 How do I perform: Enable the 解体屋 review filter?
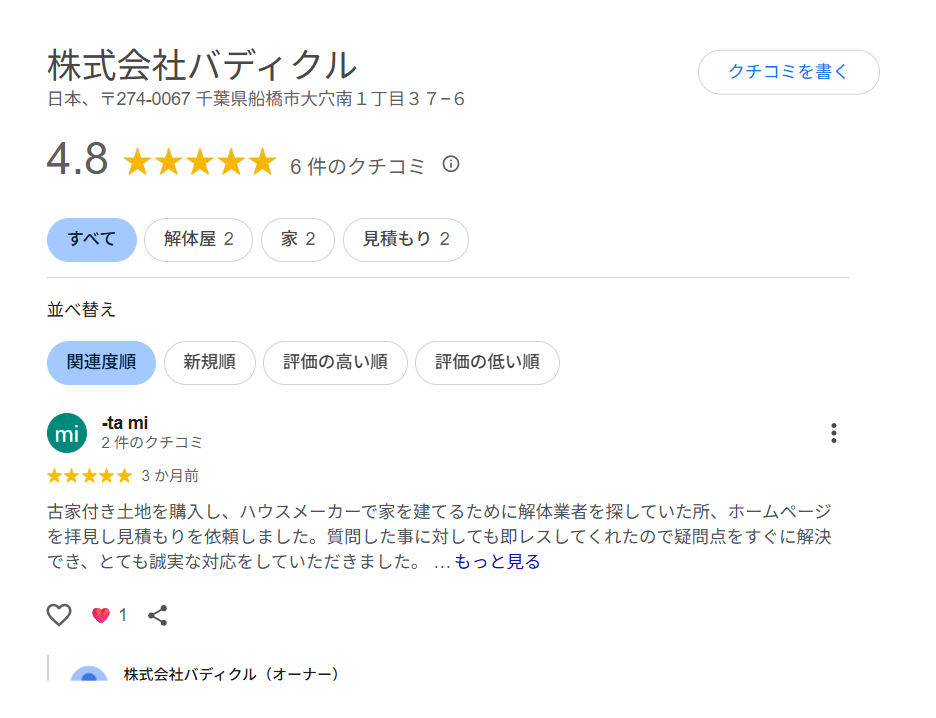click(x=198, y=239)
